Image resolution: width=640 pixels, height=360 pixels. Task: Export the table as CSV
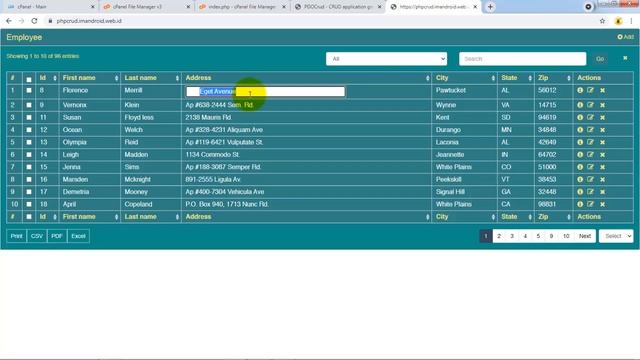click(37, 236)
